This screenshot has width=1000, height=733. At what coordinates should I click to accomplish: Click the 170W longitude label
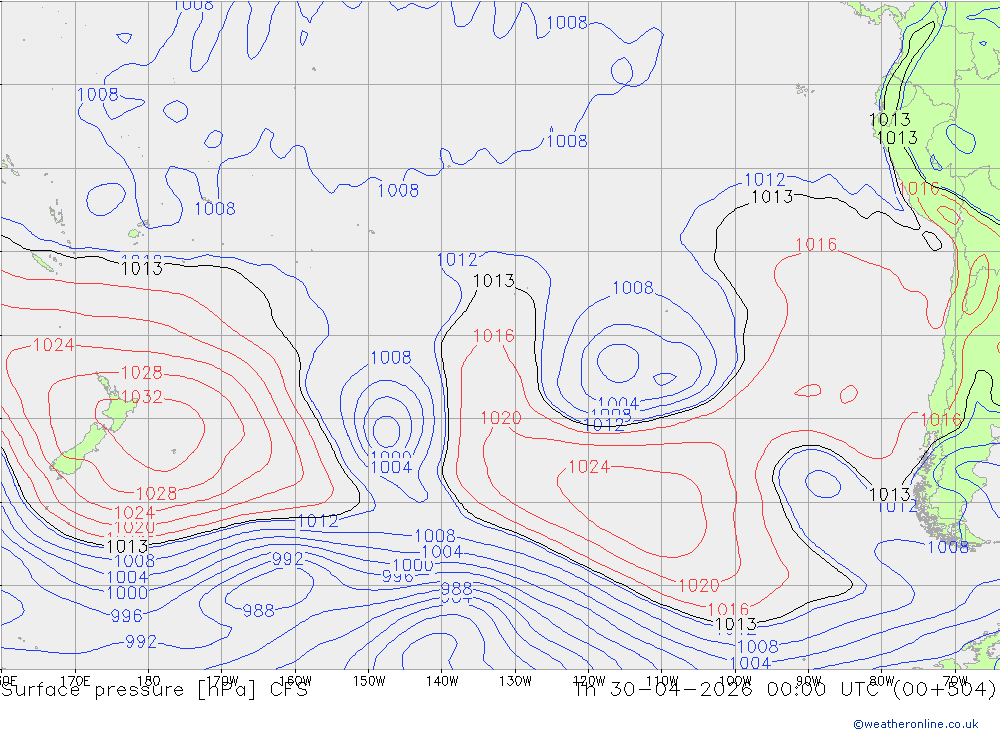click(222, 681)
